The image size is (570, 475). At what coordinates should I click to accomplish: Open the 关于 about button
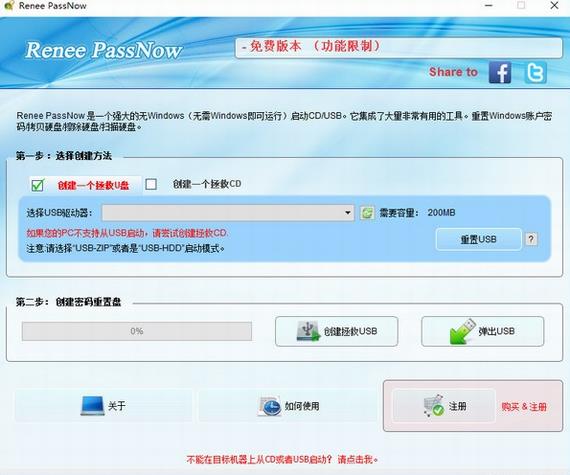pyautogui.click(x=104, y=406)
